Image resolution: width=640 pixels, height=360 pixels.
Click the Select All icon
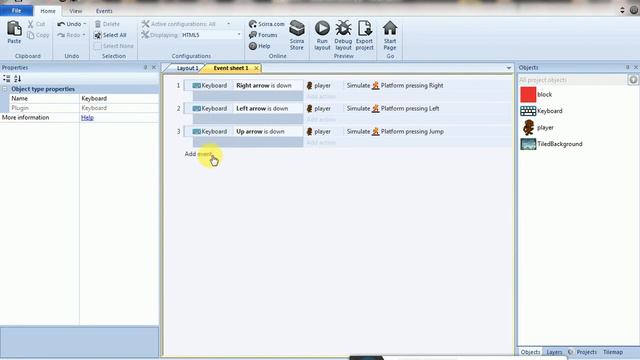point(98,36)
